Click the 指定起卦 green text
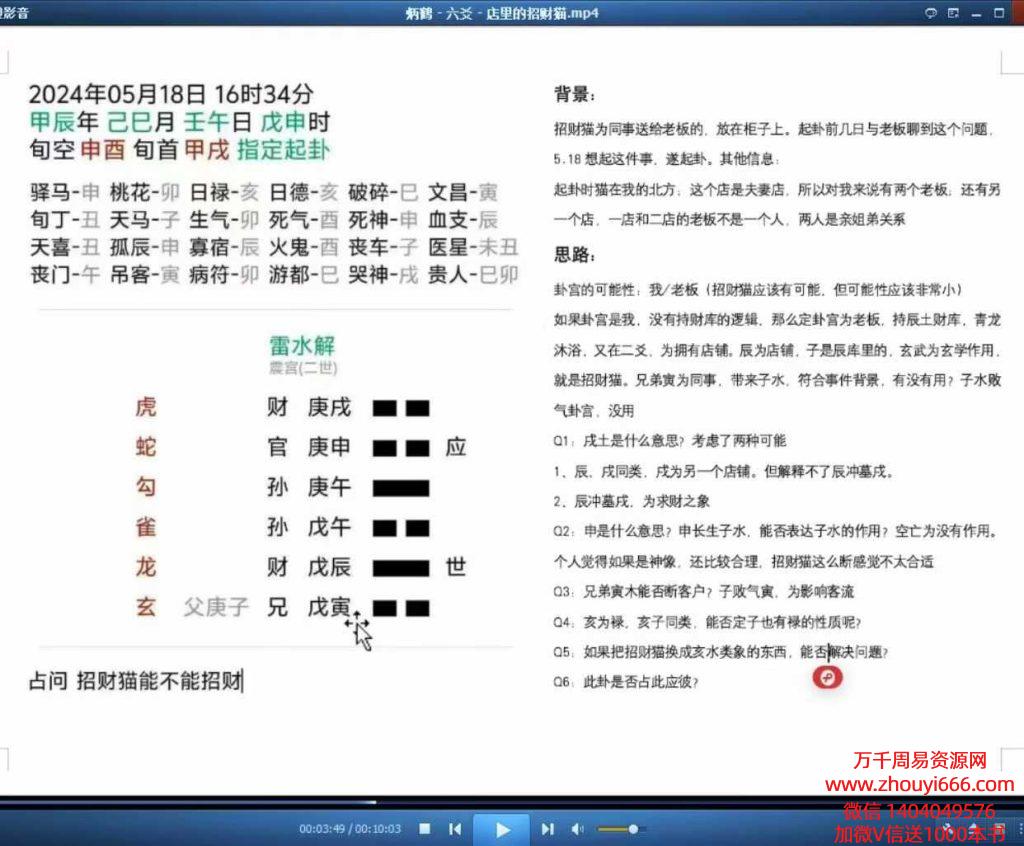Image resolution: width=1024 pixels, height=846 pixels. (283, 150)
